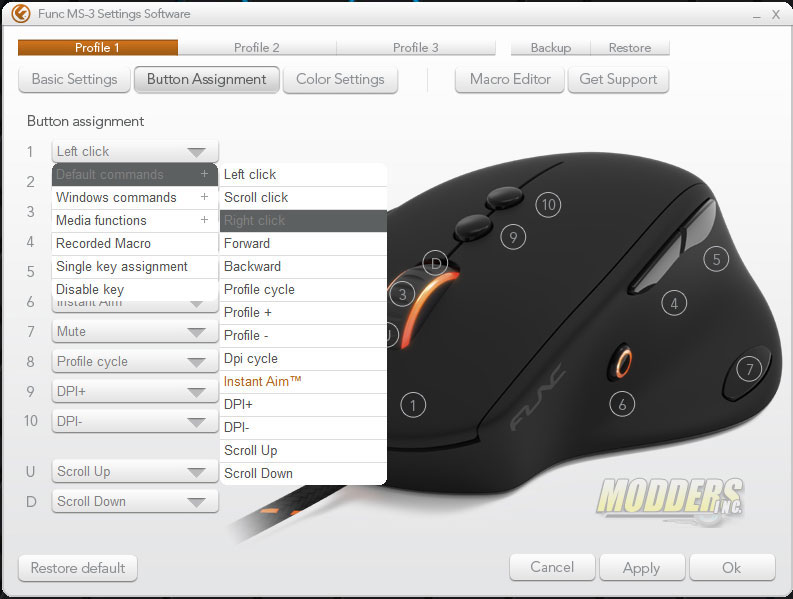The image size is (793, 599).
Task: Choose Left click from the submenu
Action: (303, 175)
